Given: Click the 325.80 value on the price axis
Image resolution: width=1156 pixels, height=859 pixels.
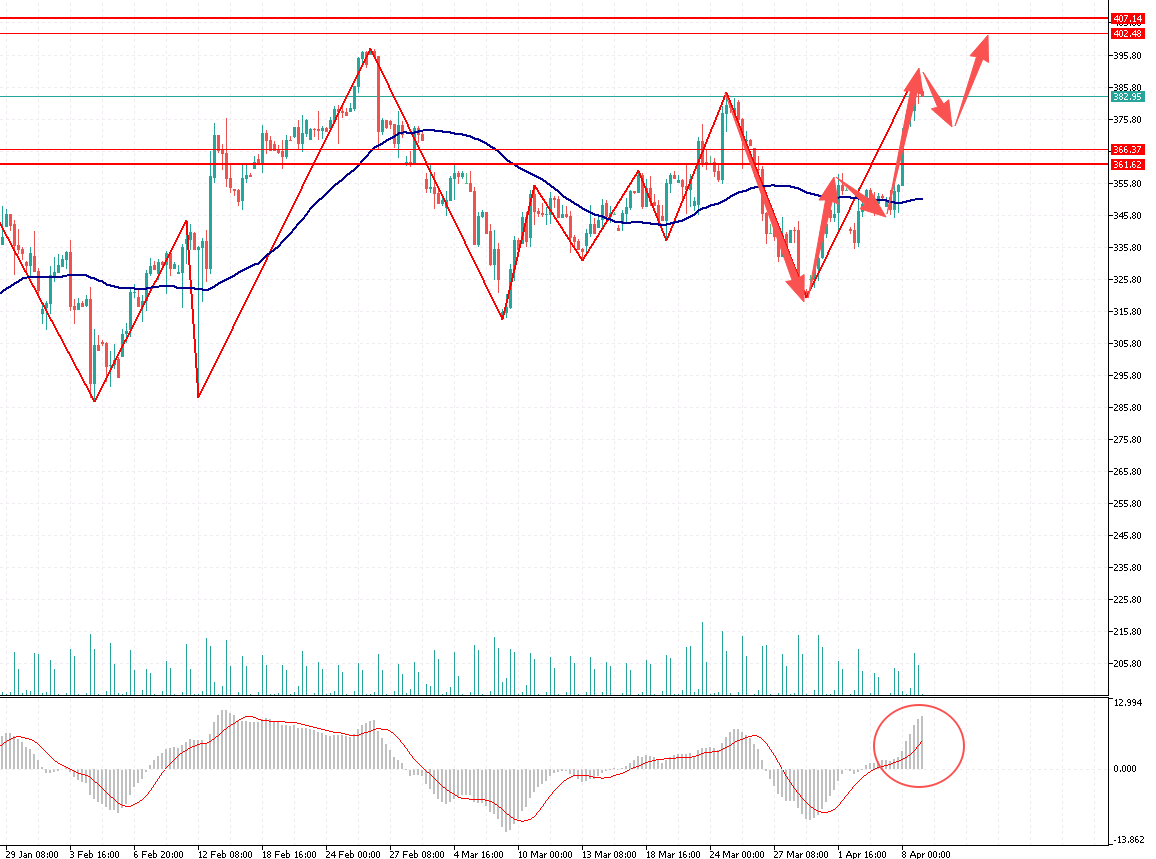Looking at the screenshot, I should click(1127, 279).
